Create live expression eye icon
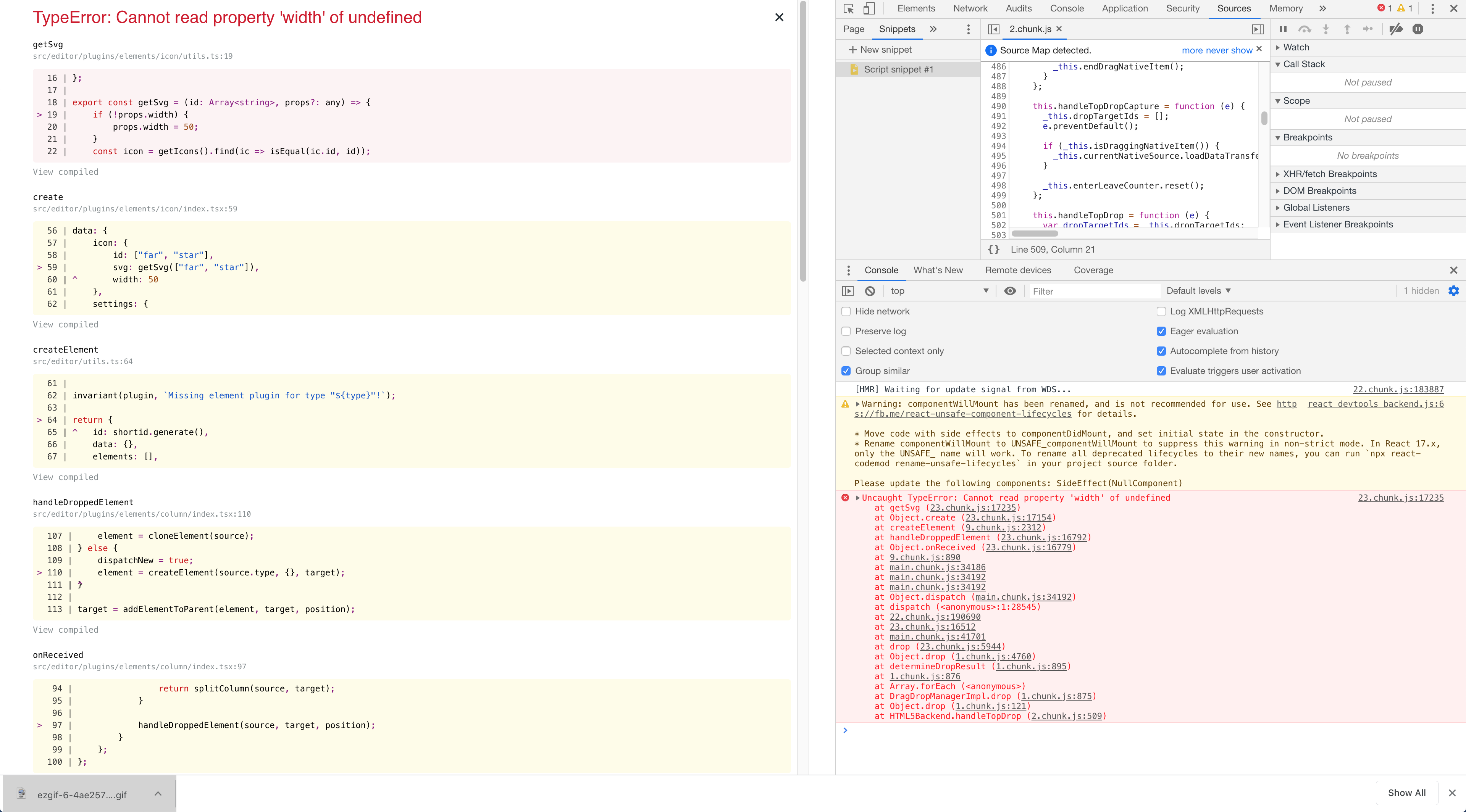 coord(1010,291)
